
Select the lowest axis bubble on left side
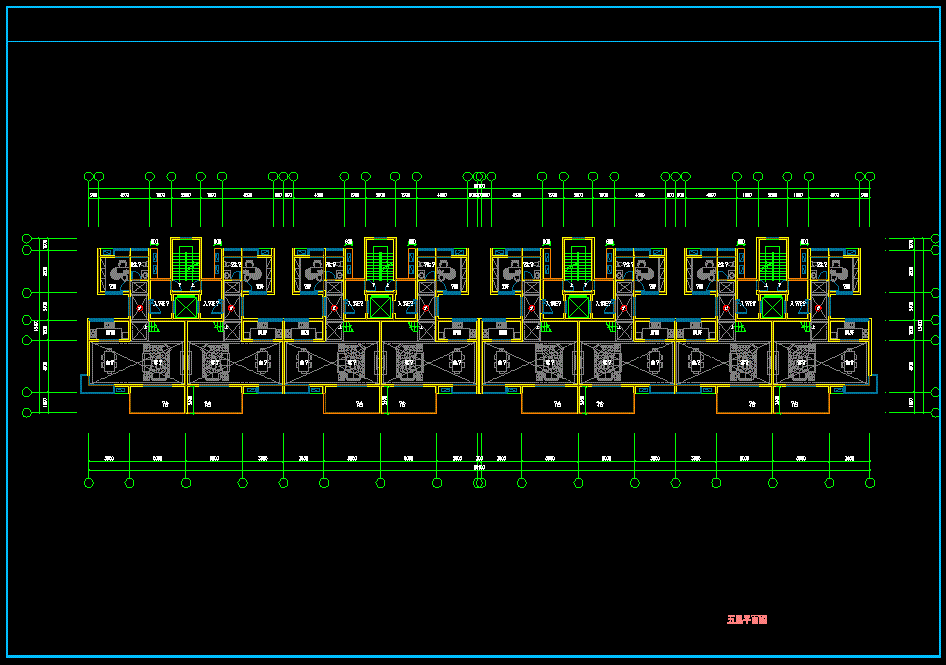coord(27,412)
